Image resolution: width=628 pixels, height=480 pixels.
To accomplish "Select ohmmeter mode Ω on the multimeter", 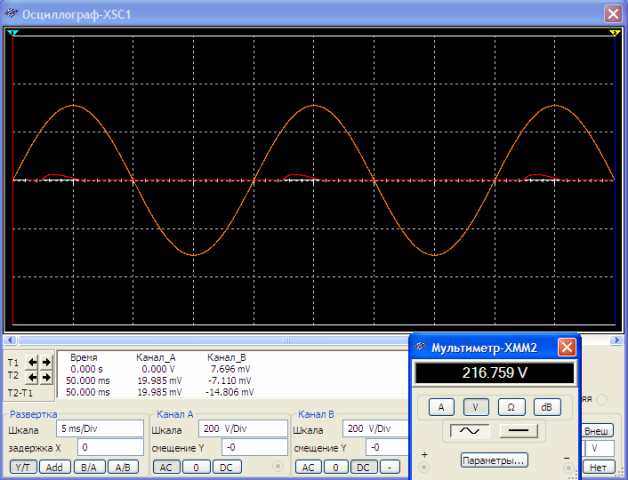I will click(511, 407).
